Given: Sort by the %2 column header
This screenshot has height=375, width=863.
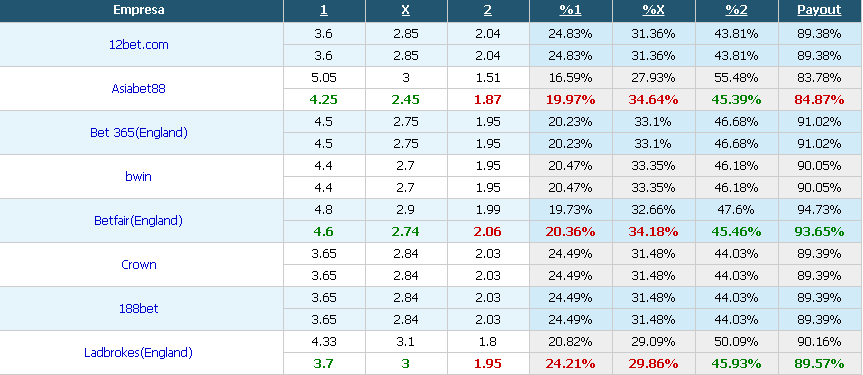Looking at the screenshot, I should (x=736, y=10).
